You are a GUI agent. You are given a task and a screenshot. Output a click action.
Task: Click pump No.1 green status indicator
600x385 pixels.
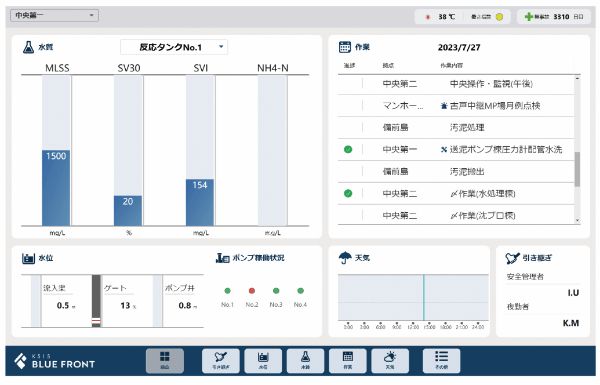tap(227, 291)
